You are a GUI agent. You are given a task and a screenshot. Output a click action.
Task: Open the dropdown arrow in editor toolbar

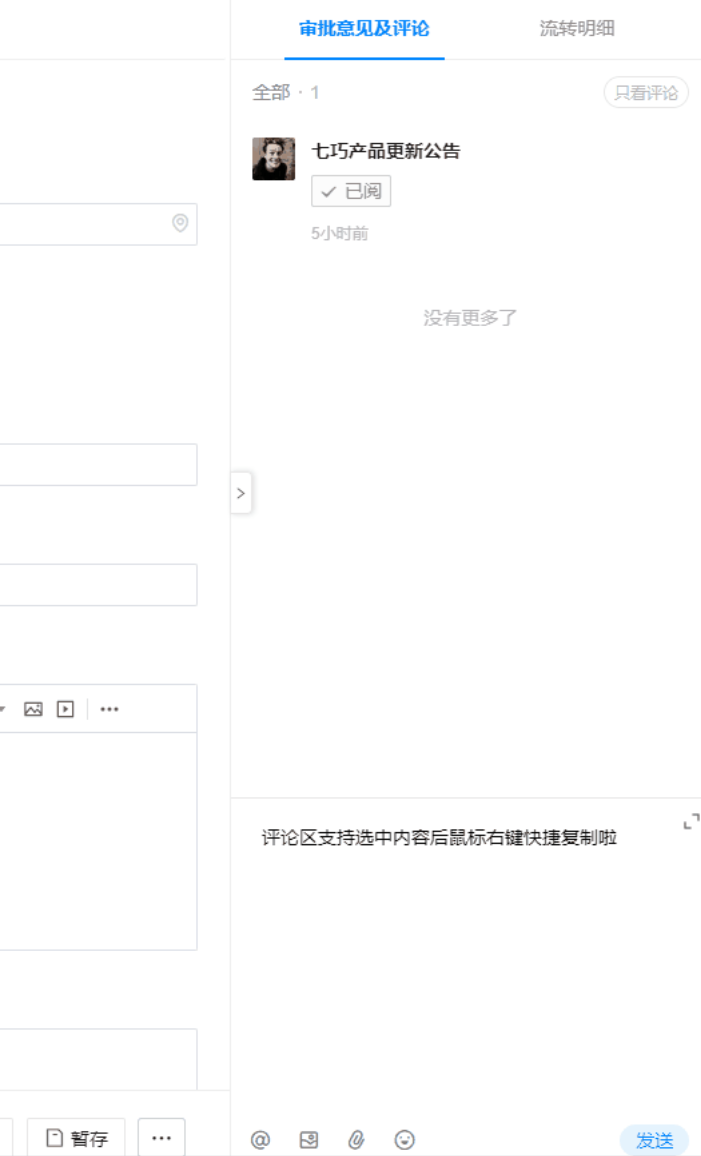pyautogui.click(x=3, y=709)
